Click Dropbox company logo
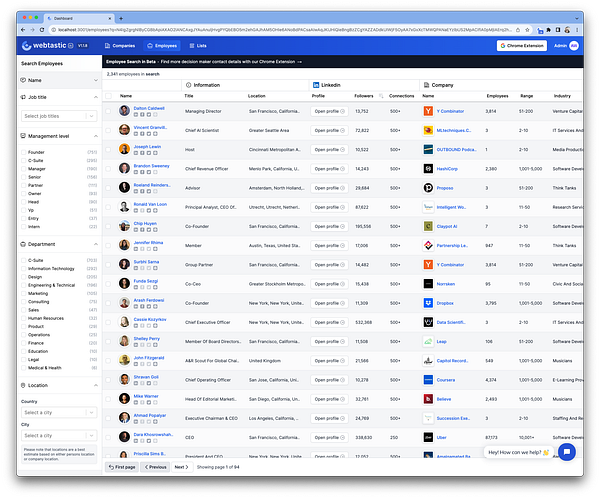This screenshot has width=600, height=498. coord(428,303)
